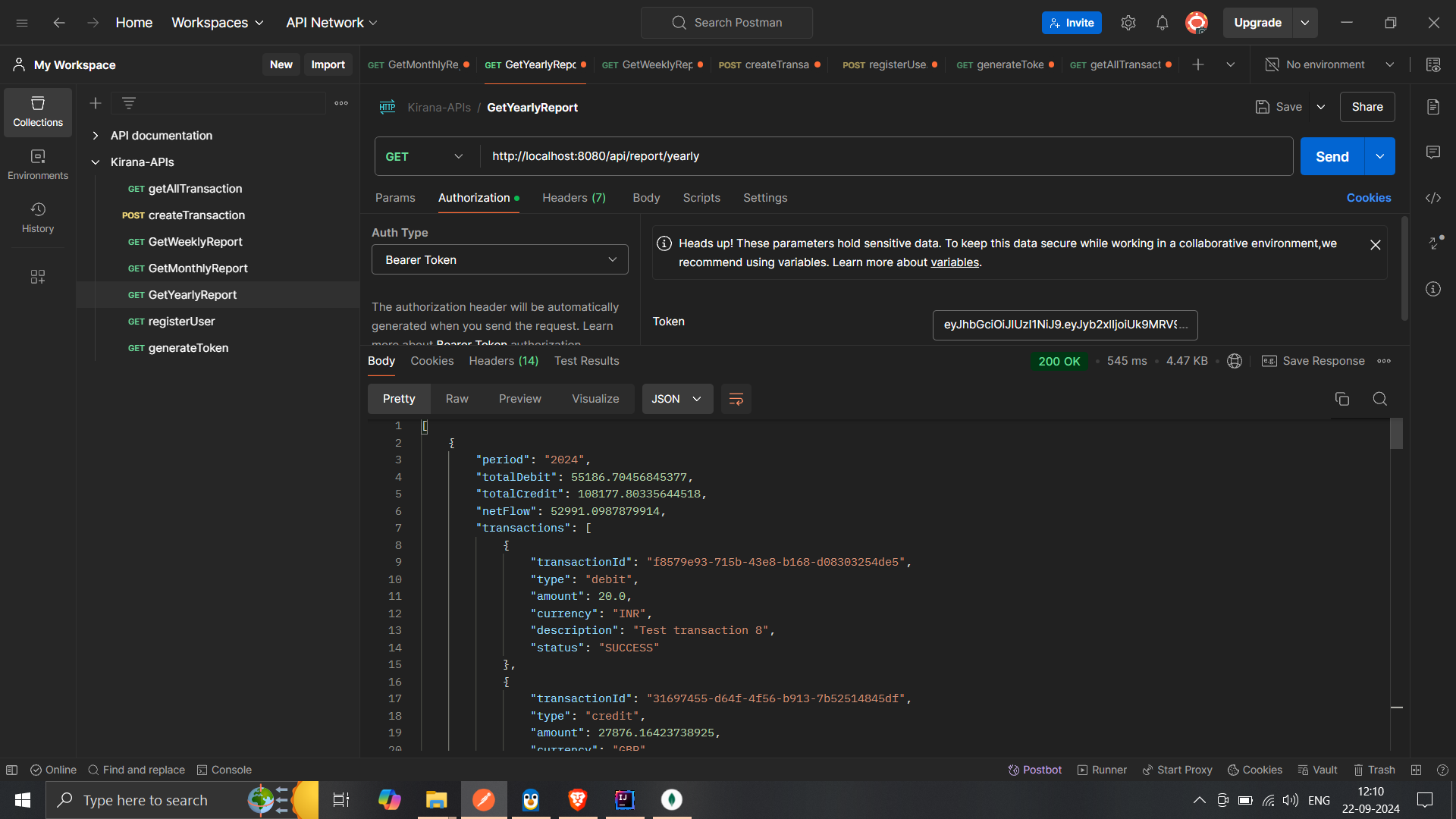Screen dimensions: 1456x819
Task: Select the Authorization tab
Action: (x=473, y=197)
